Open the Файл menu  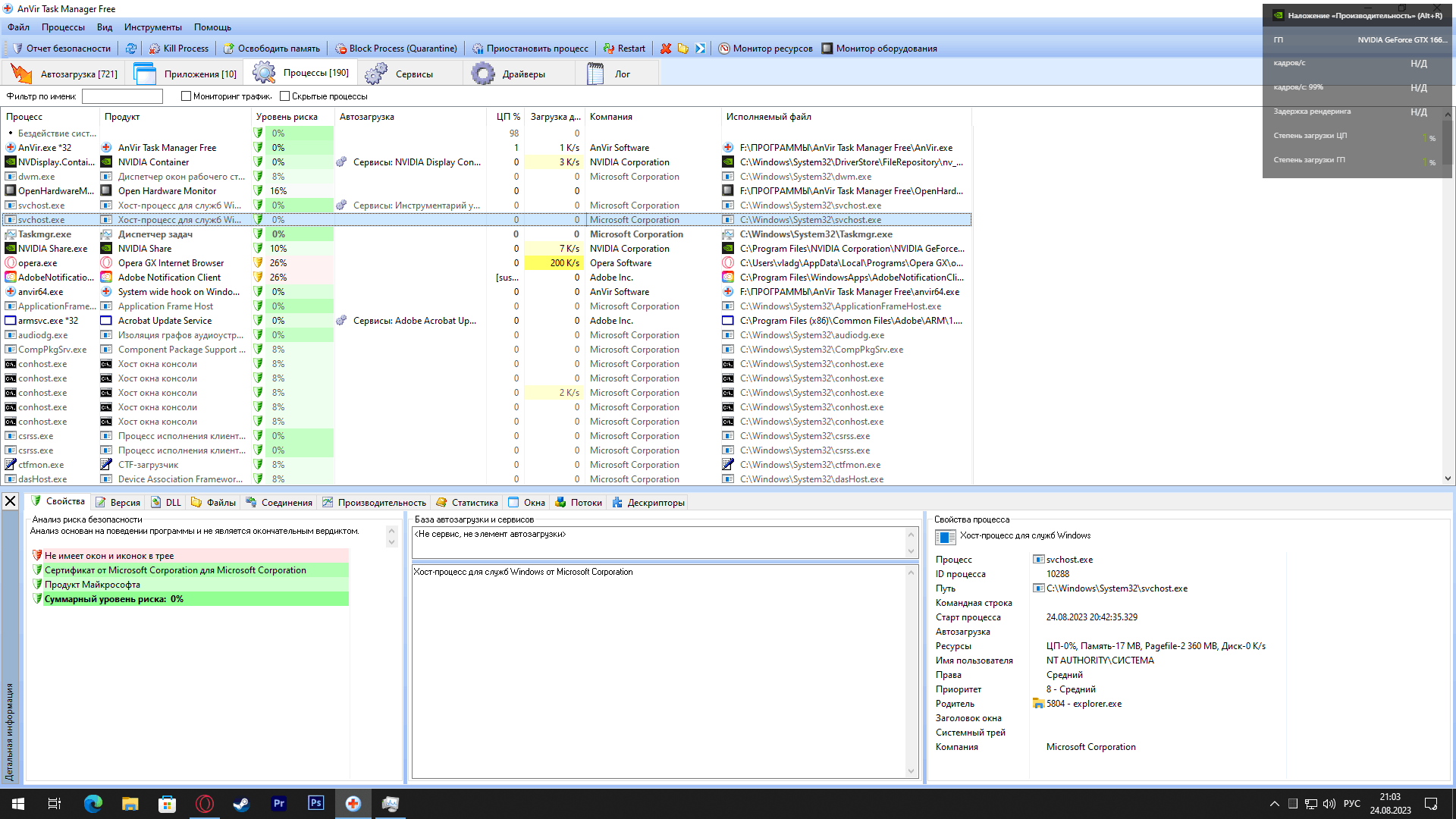click(x=19, y=27)
